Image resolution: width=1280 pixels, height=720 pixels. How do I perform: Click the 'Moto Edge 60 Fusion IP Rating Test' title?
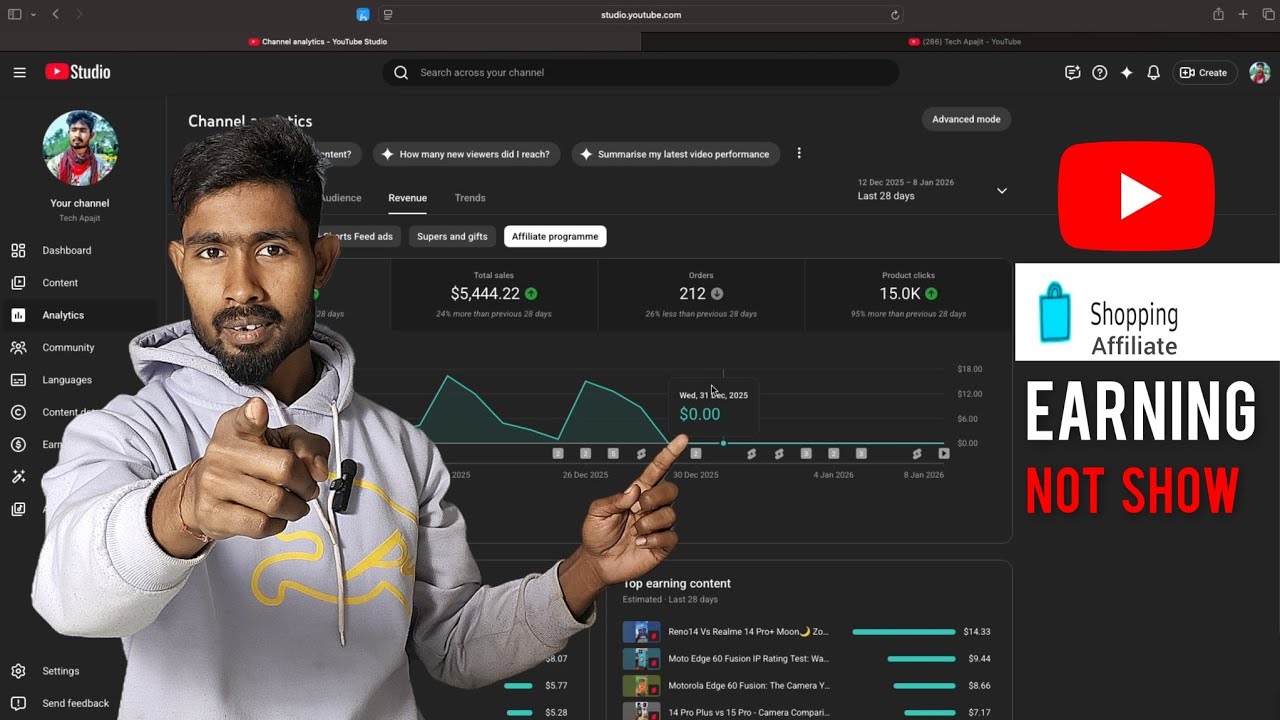click(748, 659)
